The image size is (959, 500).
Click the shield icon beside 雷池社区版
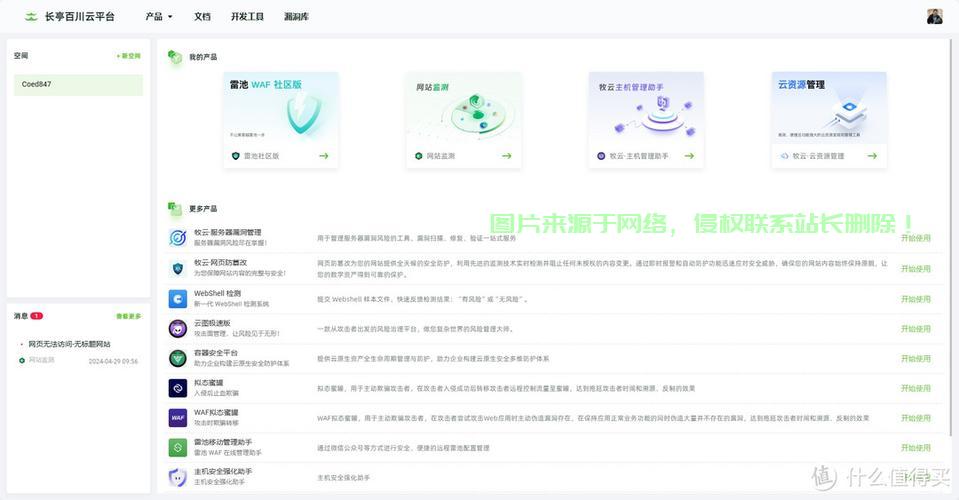[235, 156]
